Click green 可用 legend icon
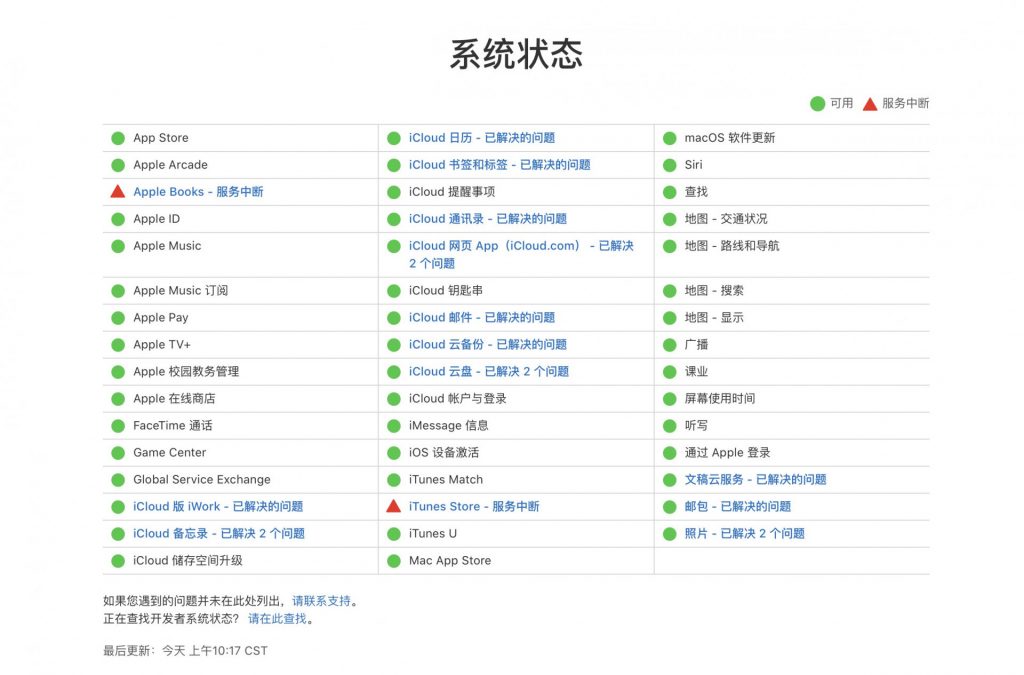Viewport: 1024px width, 675px height. (817, 103)
